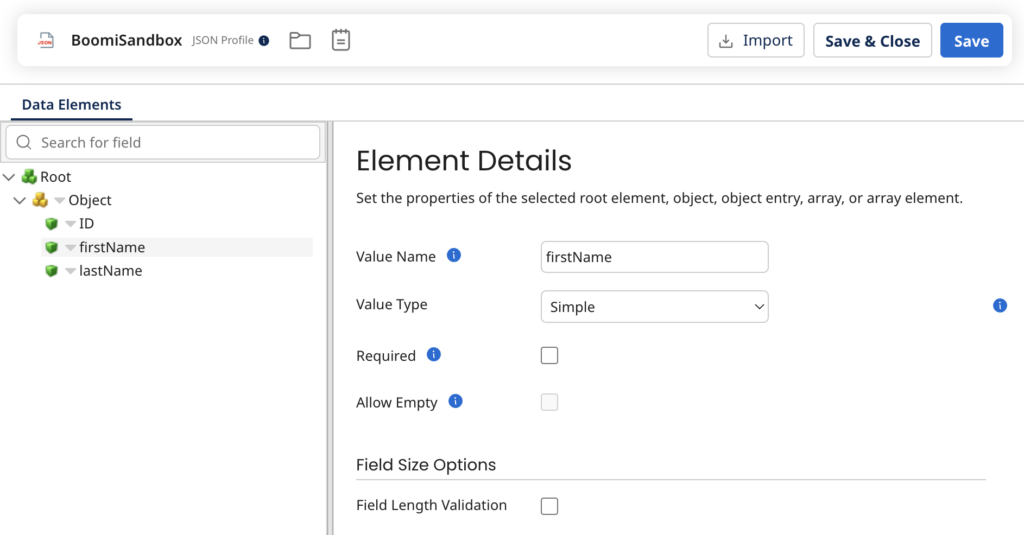Image resolution: width=1024 pixels, height=535 pixels.
Task: Select the lastName element in tree
Action: [110, 271]
